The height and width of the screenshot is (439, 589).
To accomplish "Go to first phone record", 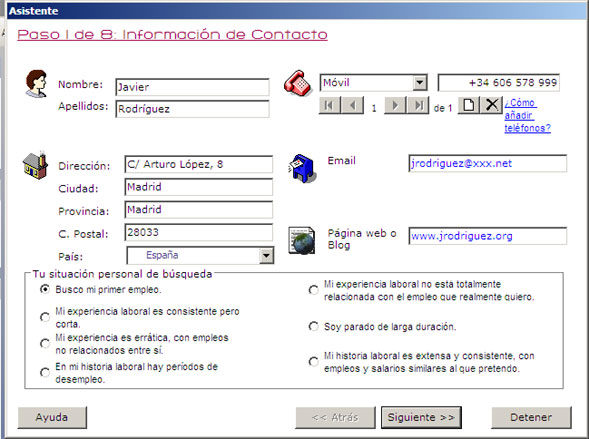I will coord(330,105).
